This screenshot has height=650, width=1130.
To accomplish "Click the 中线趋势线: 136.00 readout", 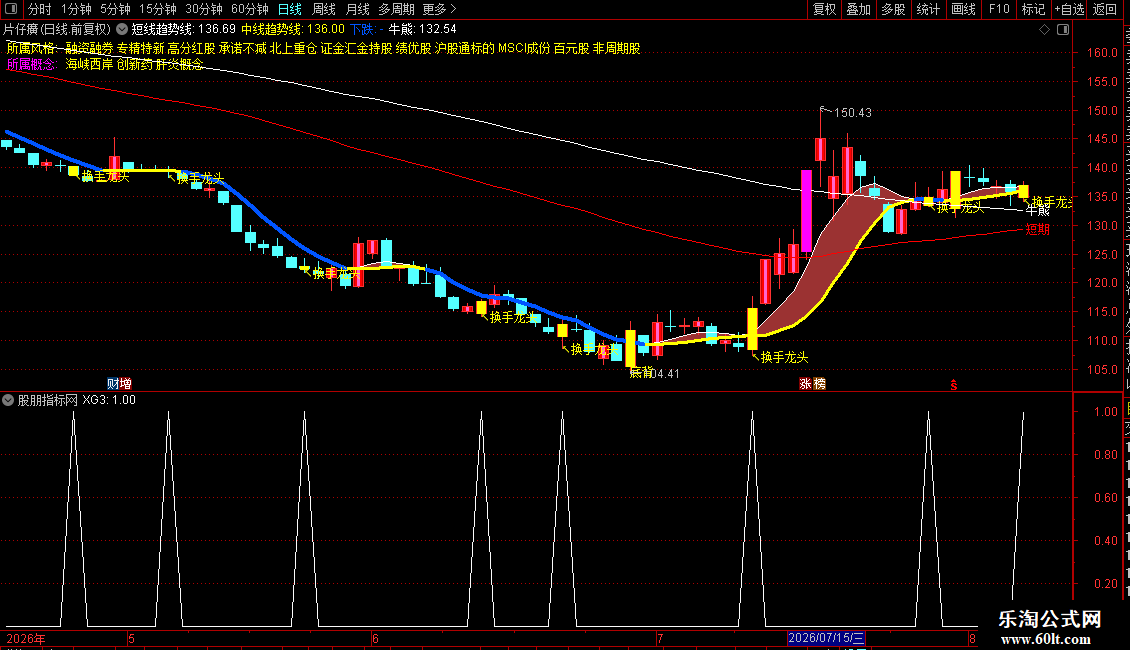I will click(x=293, y=30).
